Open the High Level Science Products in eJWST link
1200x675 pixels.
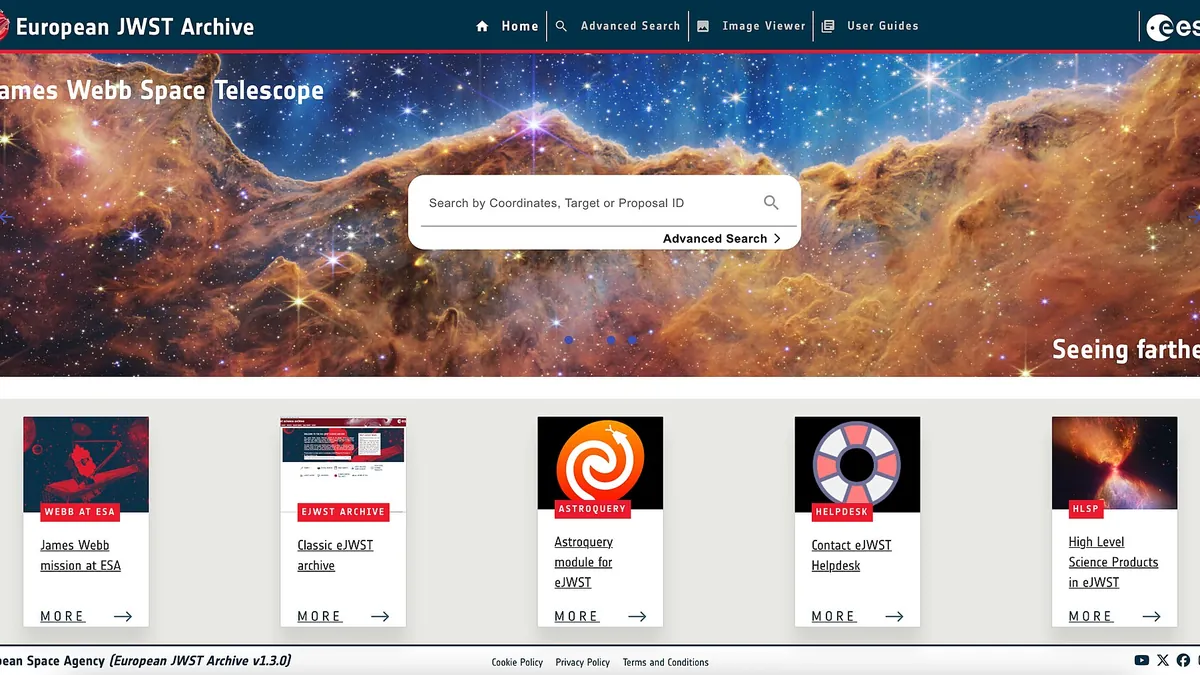coord(1113,562)
